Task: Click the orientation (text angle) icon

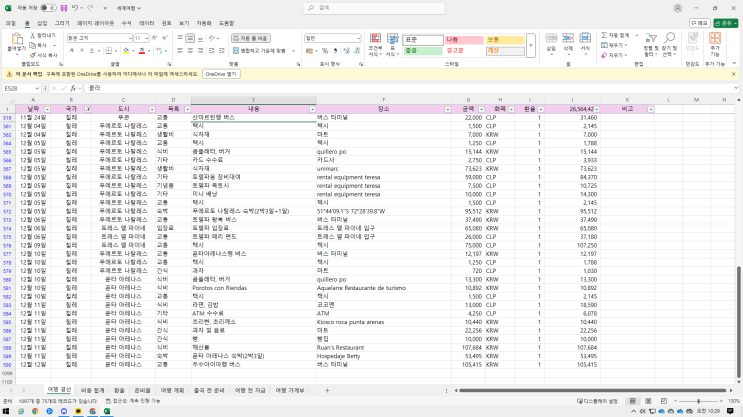Action: tap(212, 38)
